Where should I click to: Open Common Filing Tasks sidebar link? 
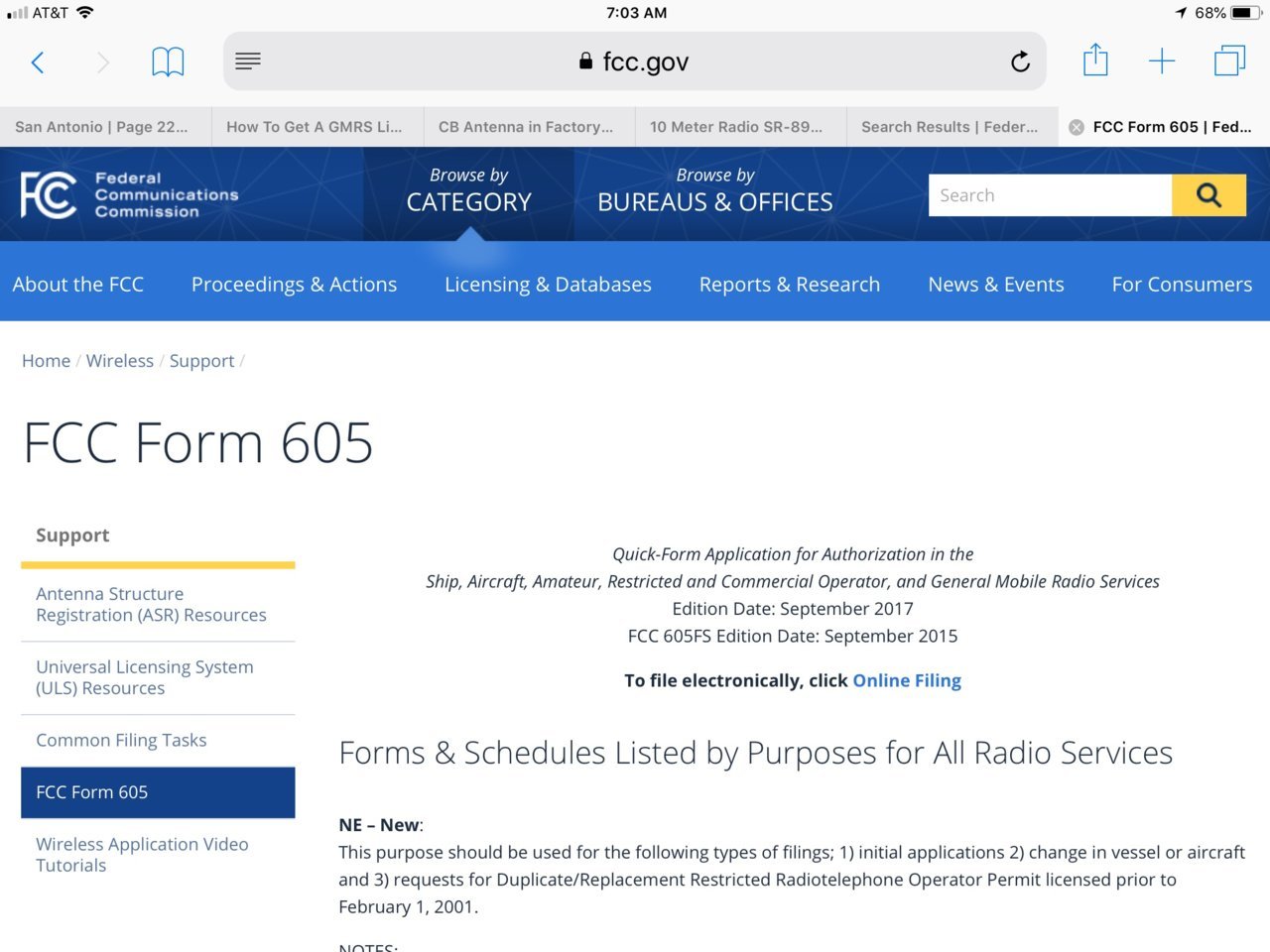(121, 740)
